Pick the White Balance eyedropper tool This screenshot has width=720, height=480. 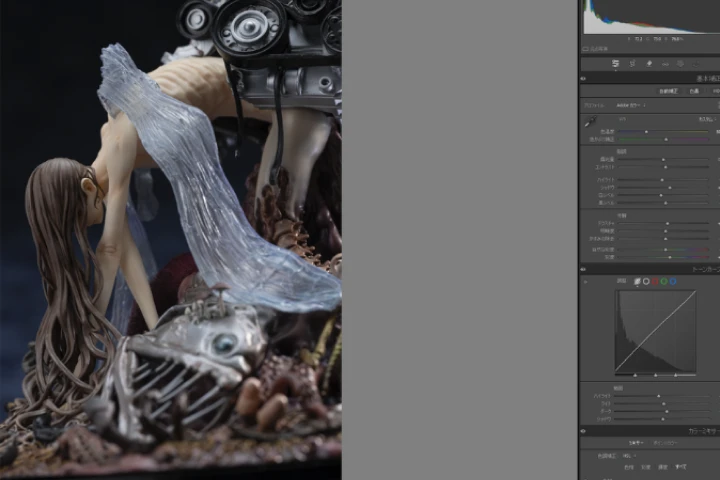pos(590,122)
